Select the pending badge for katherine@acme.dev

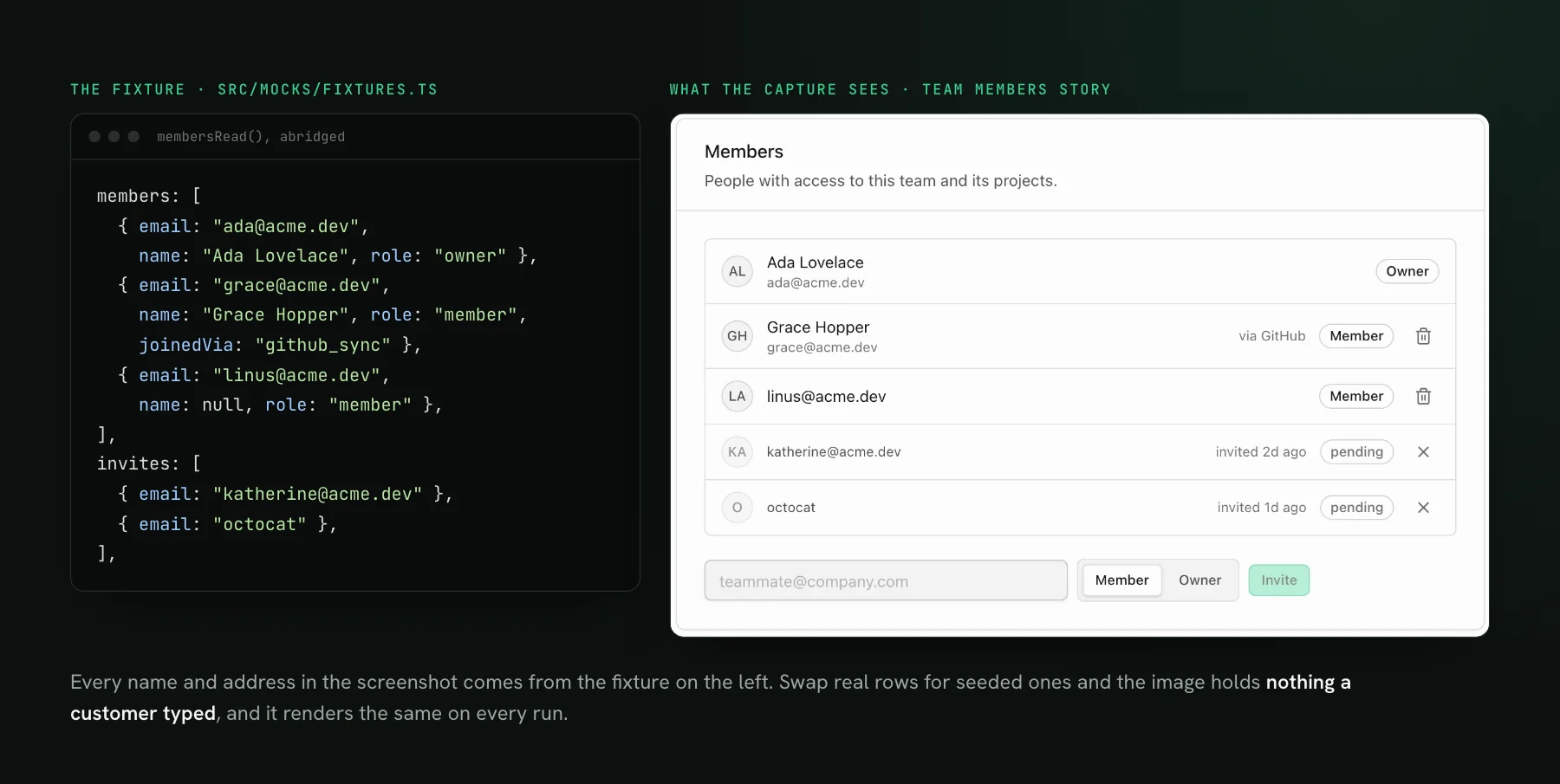[x=1356, y=452]
